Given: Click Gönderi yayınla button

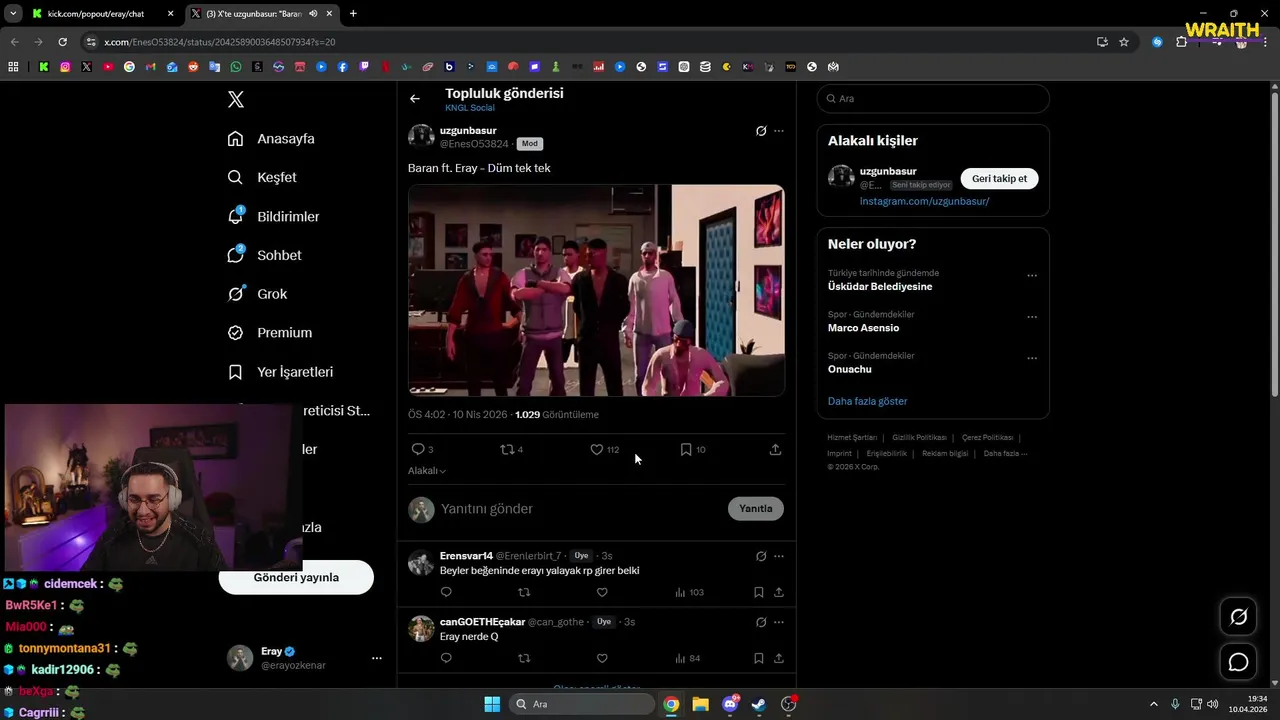Looking at the screenshot, I should click(x=296, y=577).
